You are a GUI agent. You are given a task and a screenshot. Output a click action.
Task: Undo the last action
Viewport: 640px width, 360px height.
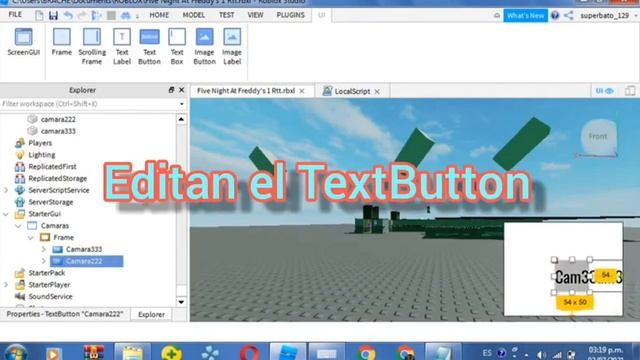[x=68, y=15]
